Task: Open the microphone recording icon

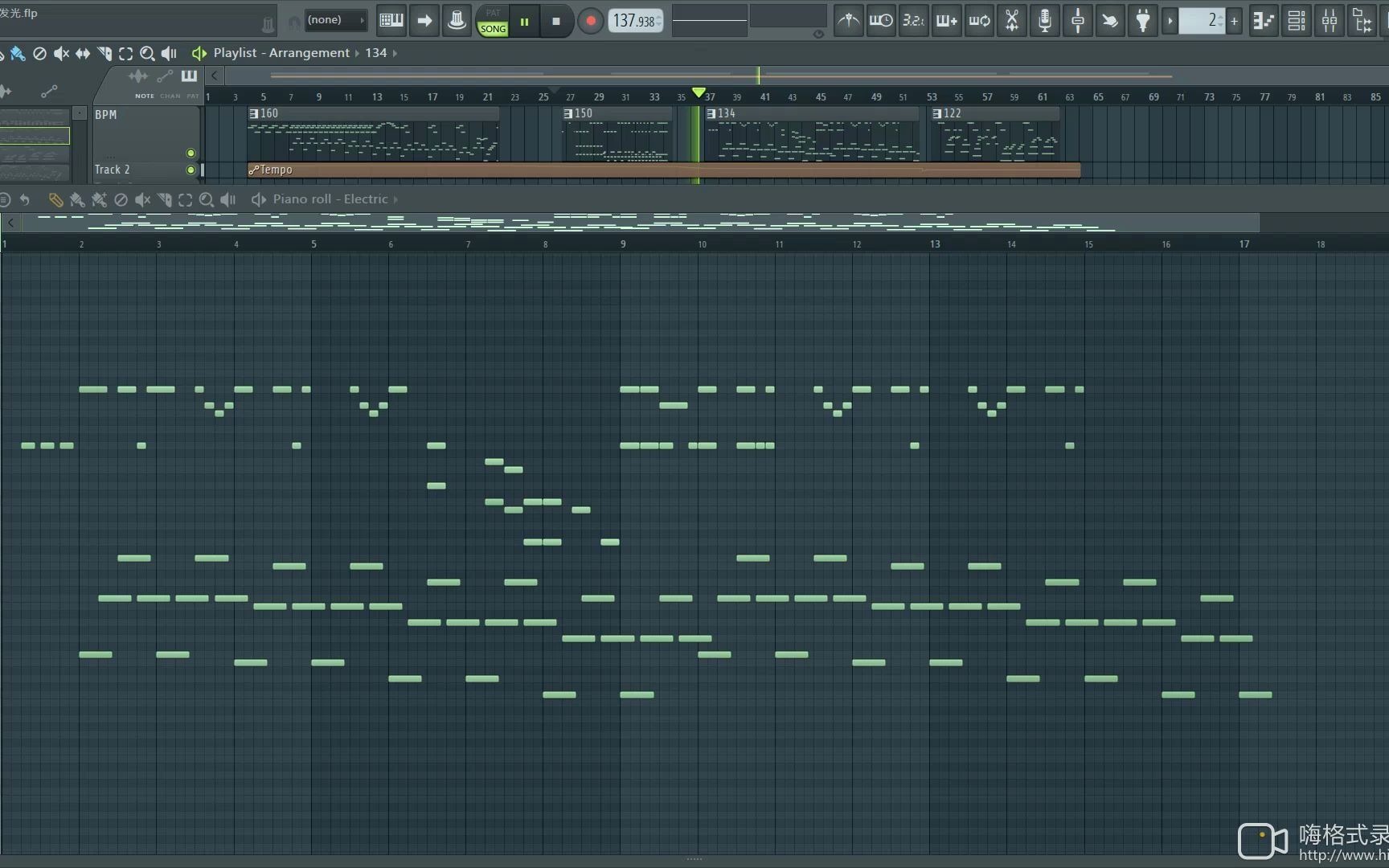Action: coord(1045,21)
